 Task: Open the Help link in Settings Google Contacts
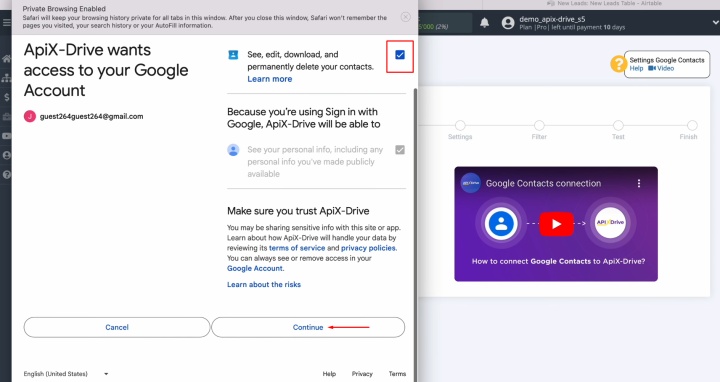(x=636, y=68)
